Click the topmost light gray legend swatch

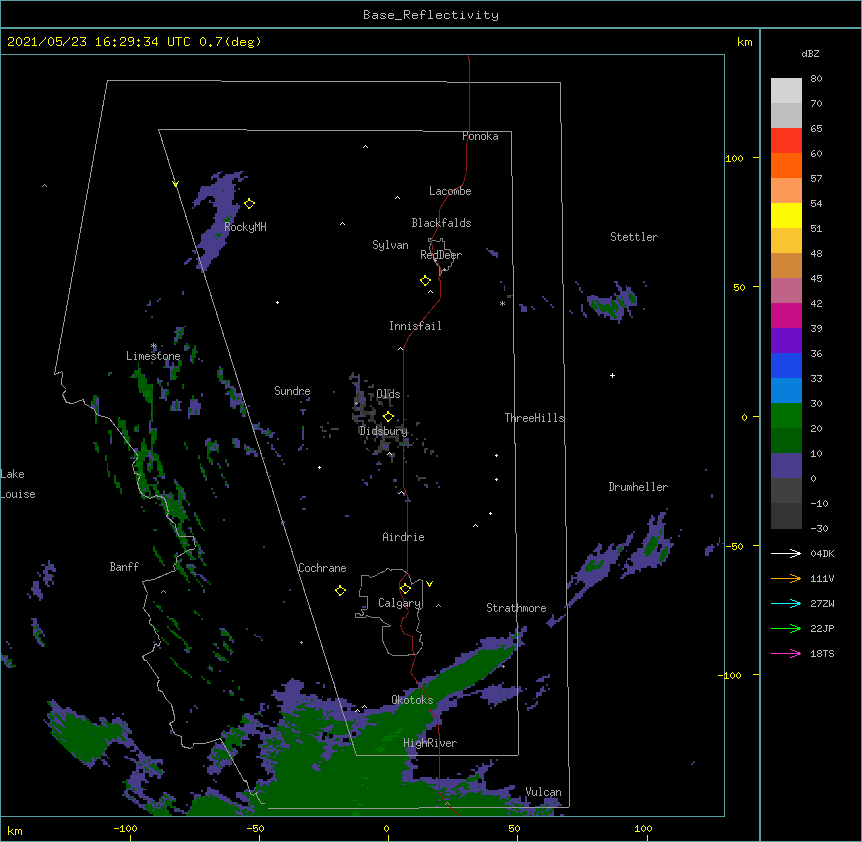(x=786, y=91)
